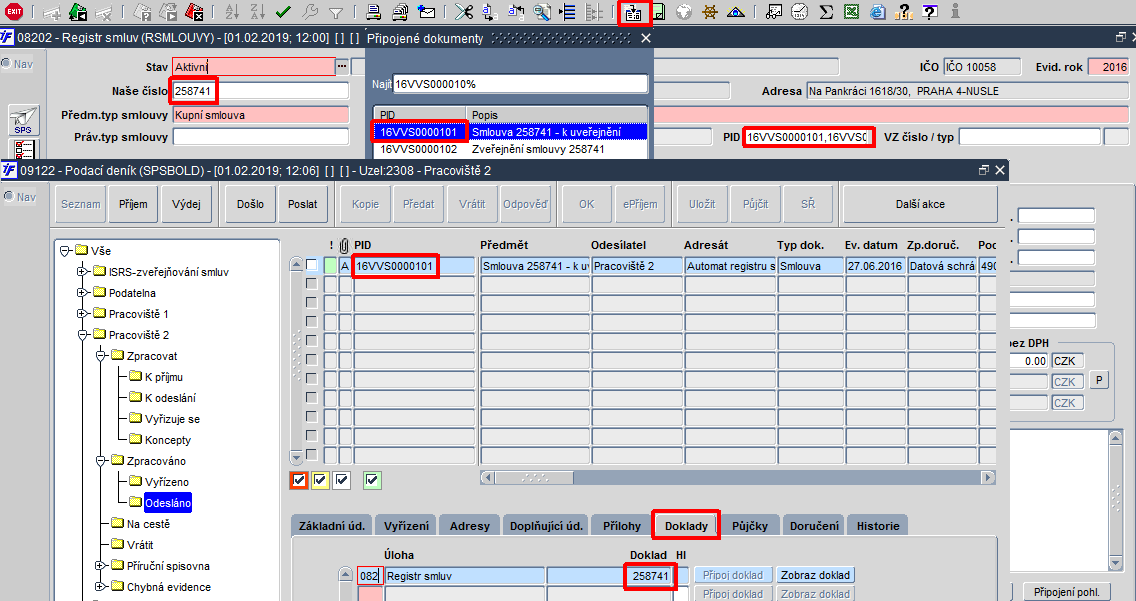1136x601 pixels.
Task: Click the ship's wheel icon
Action: (x=710, y=12)
